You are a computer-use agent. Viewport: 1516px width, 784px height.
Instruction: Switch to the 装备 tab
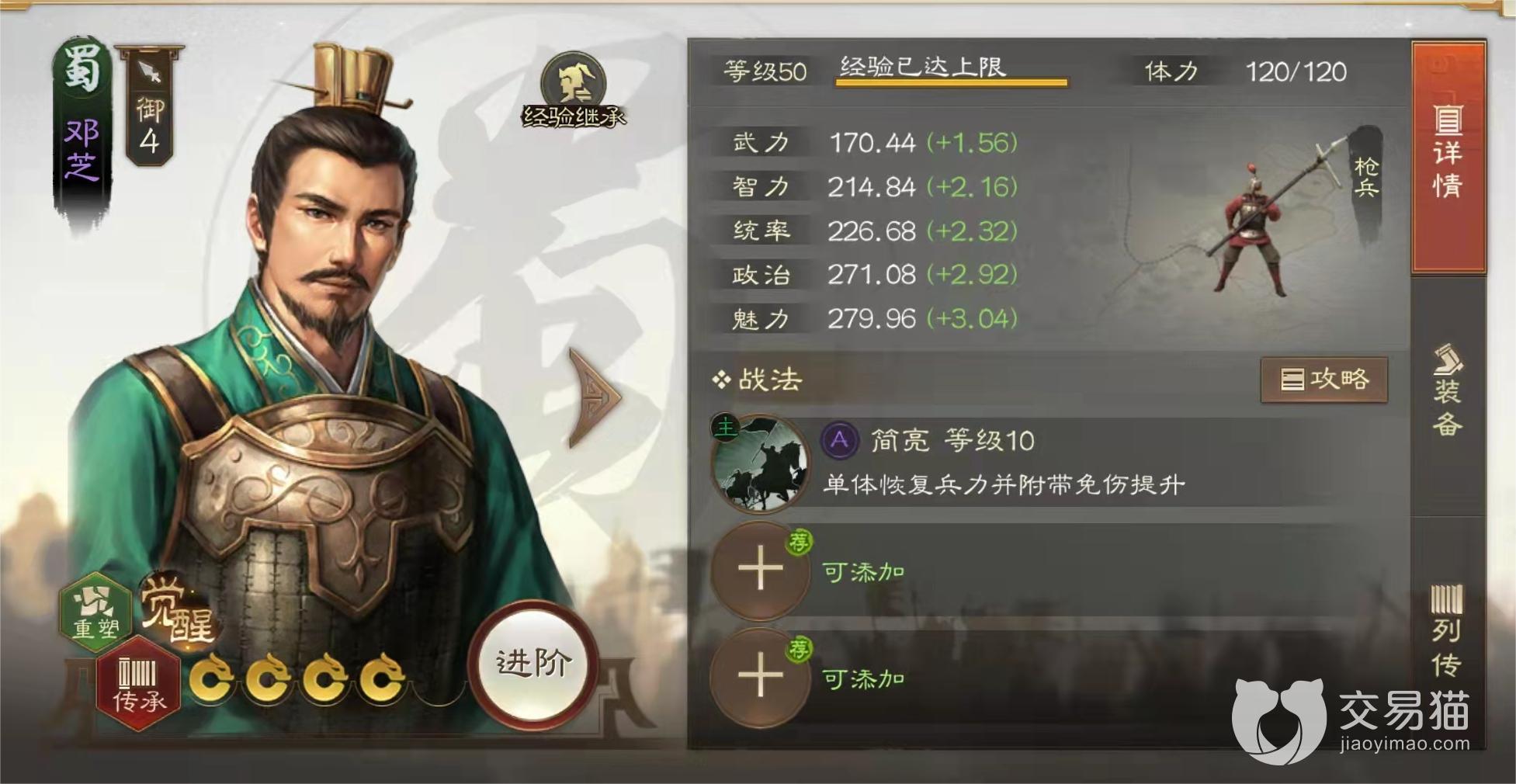[1448, 390]
